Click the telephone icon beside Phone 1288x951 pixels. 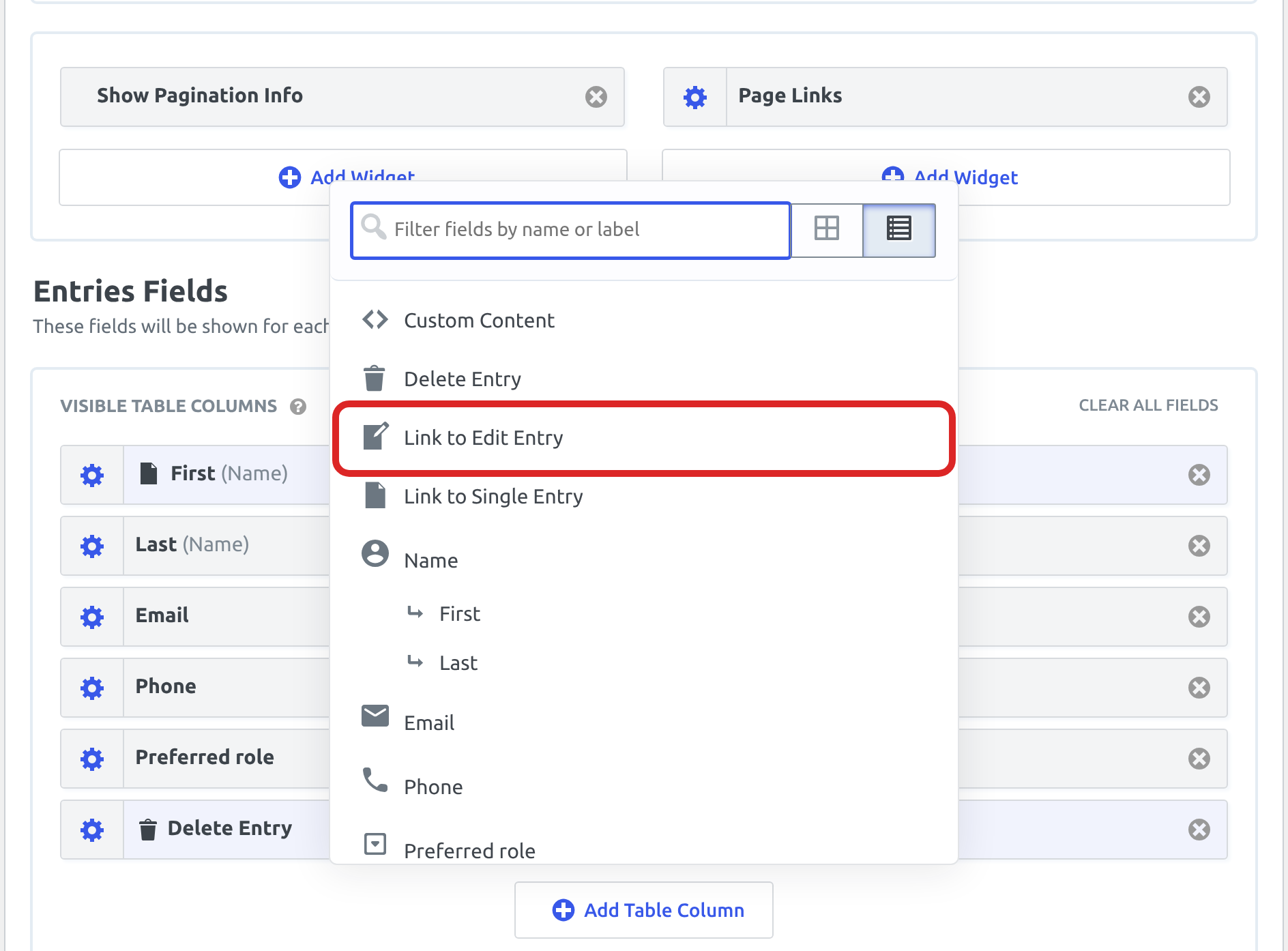pyautogui.click(x=375, y=780)
